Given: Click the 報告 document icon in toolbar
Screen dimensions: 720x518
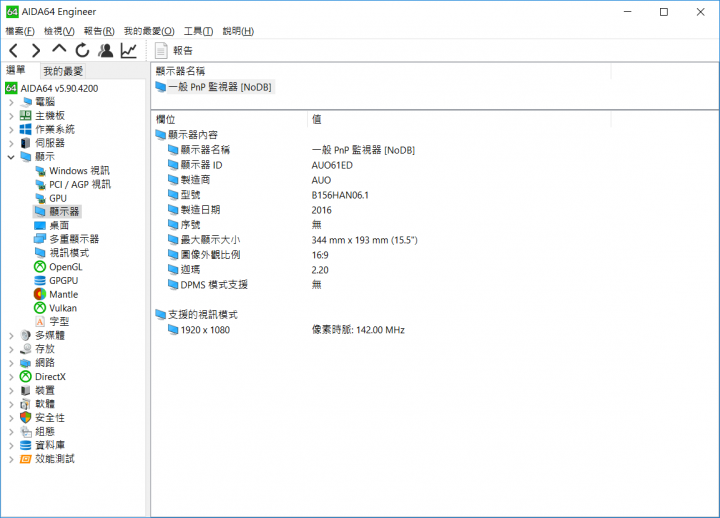Looking at the screenshot, I should click(x=161, y=51).
